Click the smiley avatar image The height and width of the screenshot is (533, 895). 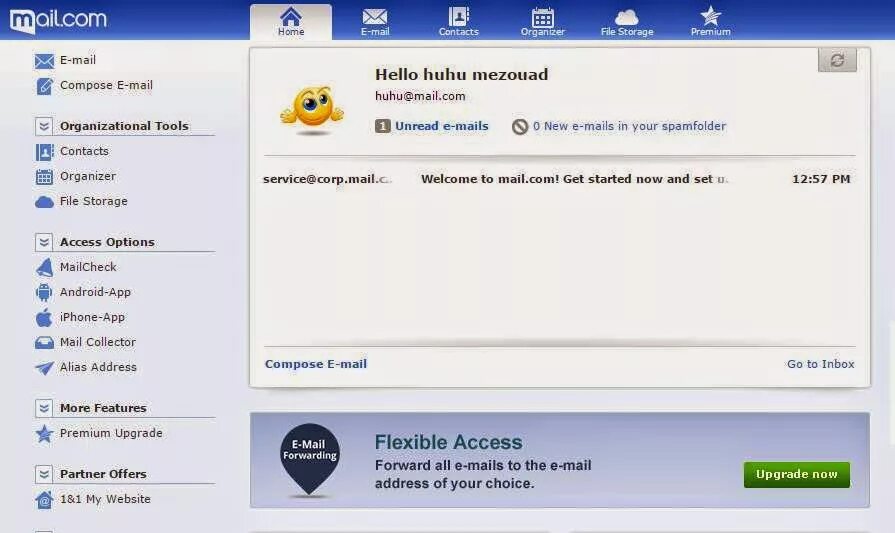(312, 111)
